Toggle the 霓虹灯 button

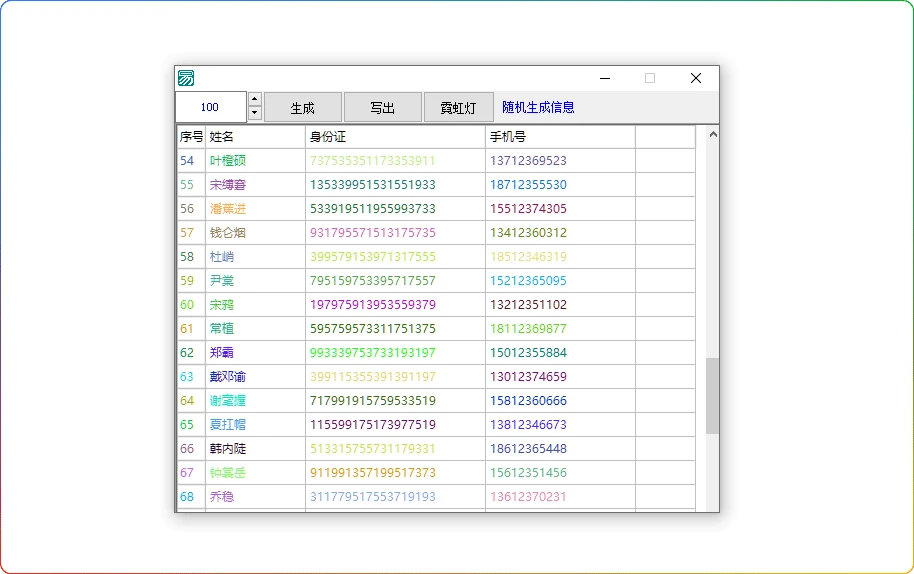458,108
